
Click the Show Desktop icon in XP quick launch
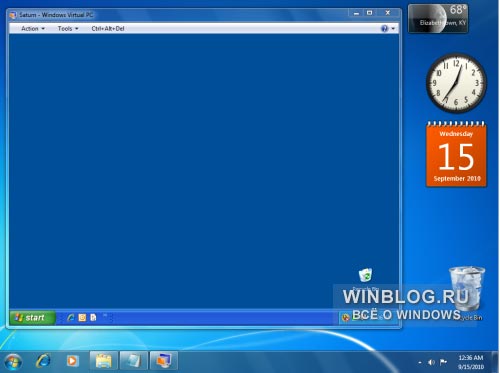94,318
